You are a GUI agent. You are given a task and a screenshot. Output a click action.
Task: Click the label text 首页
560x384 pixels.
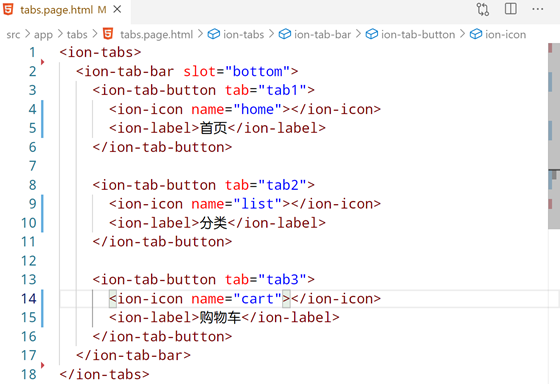pos(213,128)
